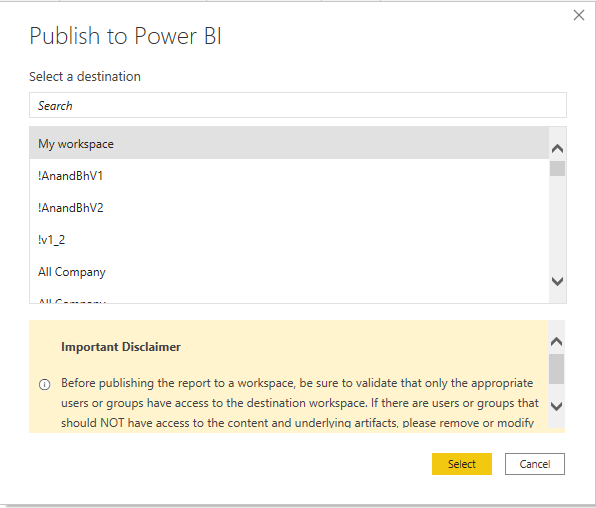Click the disclaimer scroll up arrow

coord(556,341)
